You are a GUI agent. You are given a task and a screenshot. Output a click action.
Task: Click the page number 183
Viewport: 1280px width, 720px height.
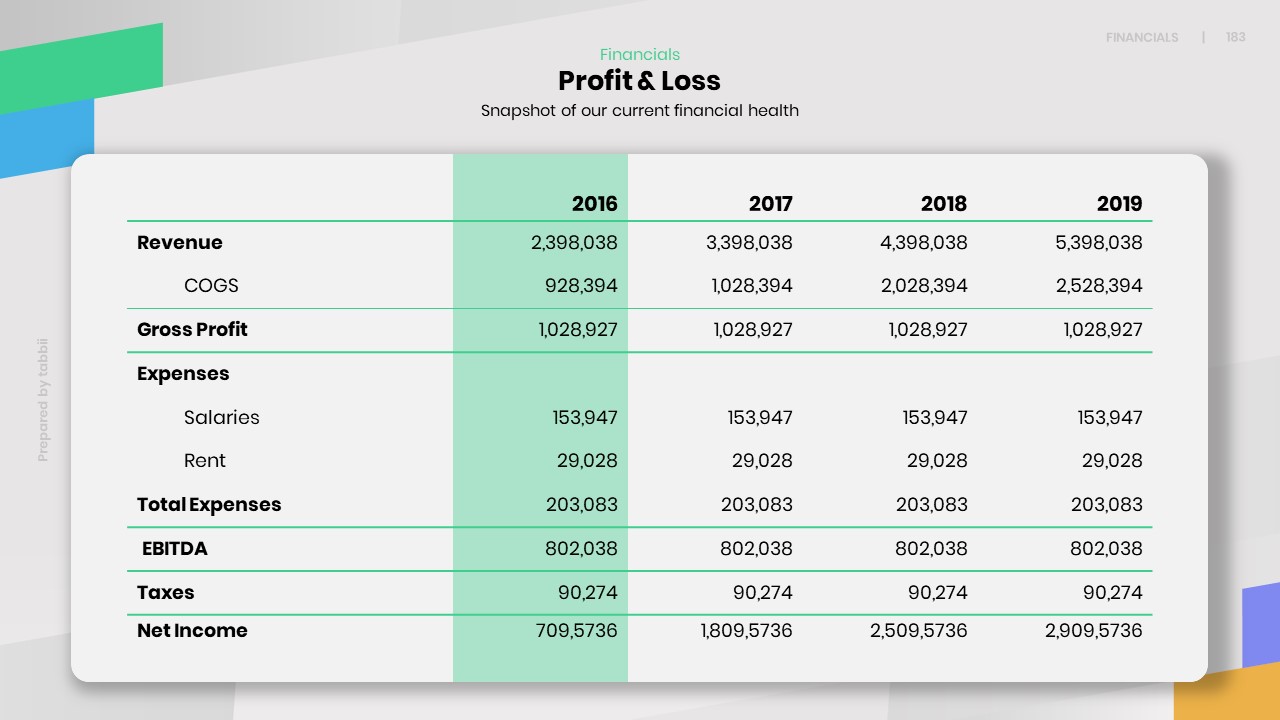click(1236, 38)
